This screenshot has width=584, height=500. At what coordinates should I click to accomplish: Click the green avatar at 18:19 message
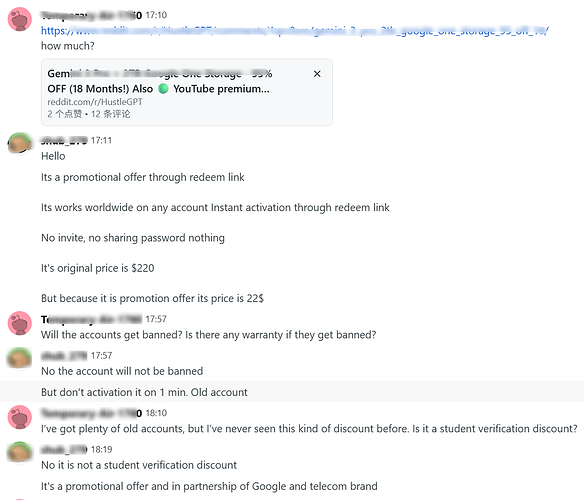pos(20,452)
